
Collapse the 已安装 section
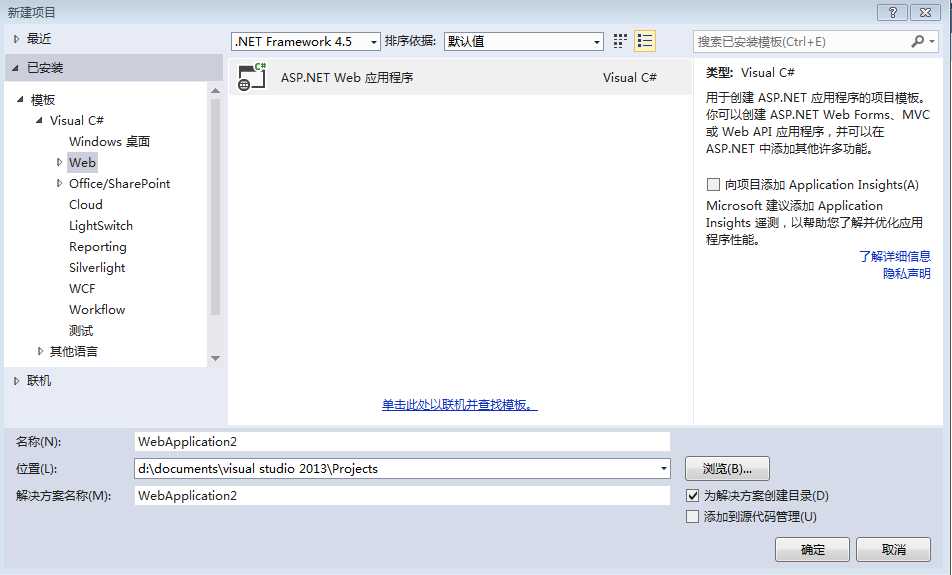(x=16, y=68)
